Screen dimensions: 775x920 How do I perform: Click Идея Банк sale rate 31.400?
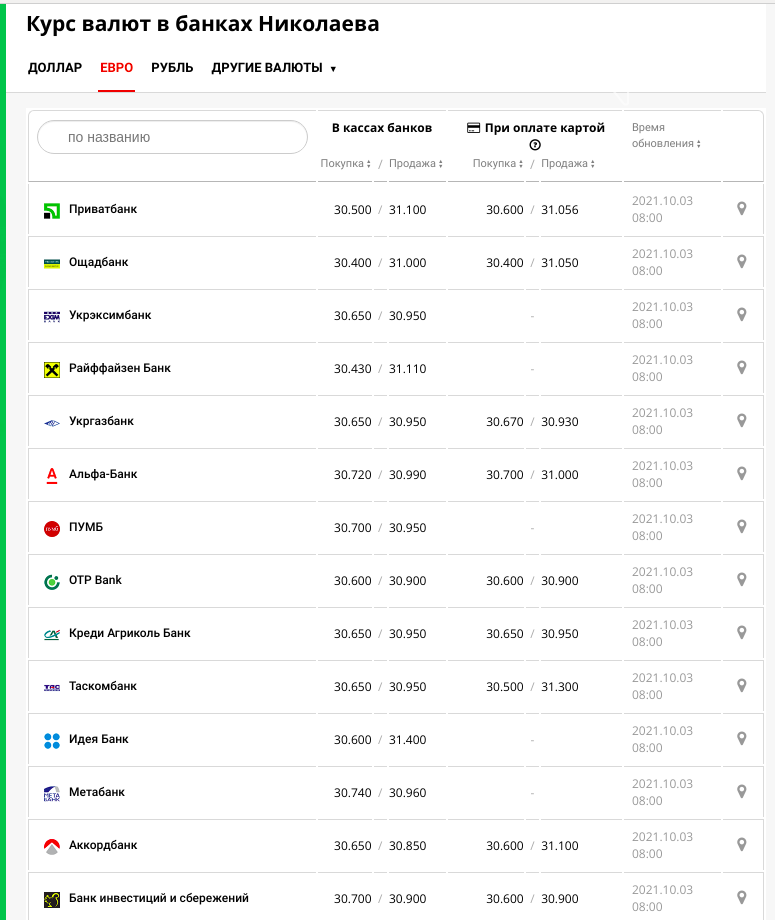pos(407,740)
